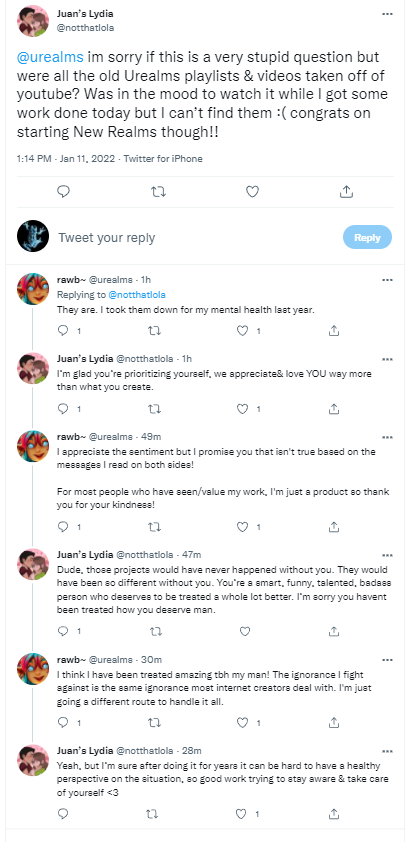The height and width of the screenshot is (842, 413).
Task: Retweet Juan's Lydia's main tweet
Action: coord(158,192)
